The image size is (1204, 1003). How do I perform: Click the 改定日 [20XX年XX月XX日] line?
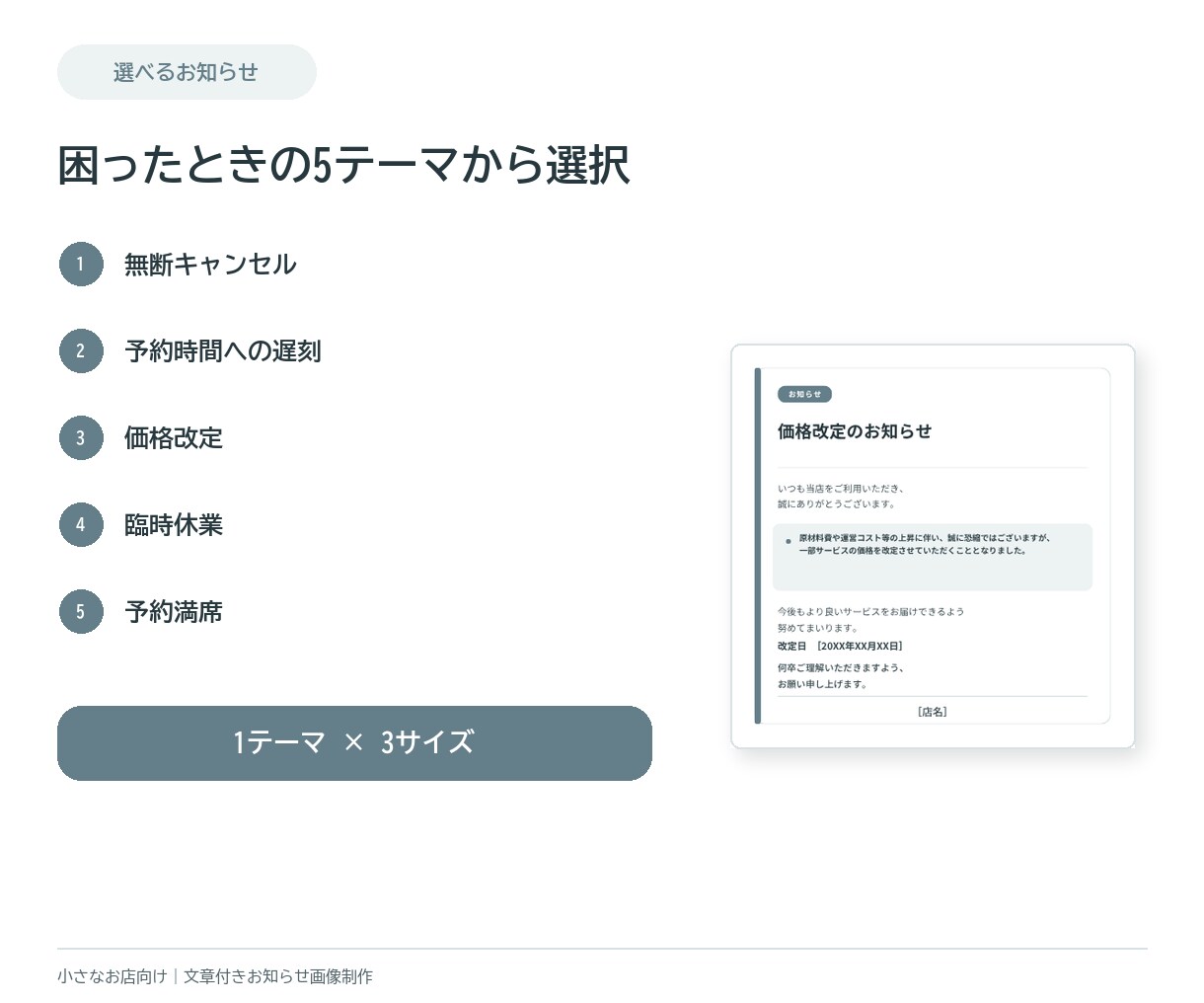(x=840, y=646)
